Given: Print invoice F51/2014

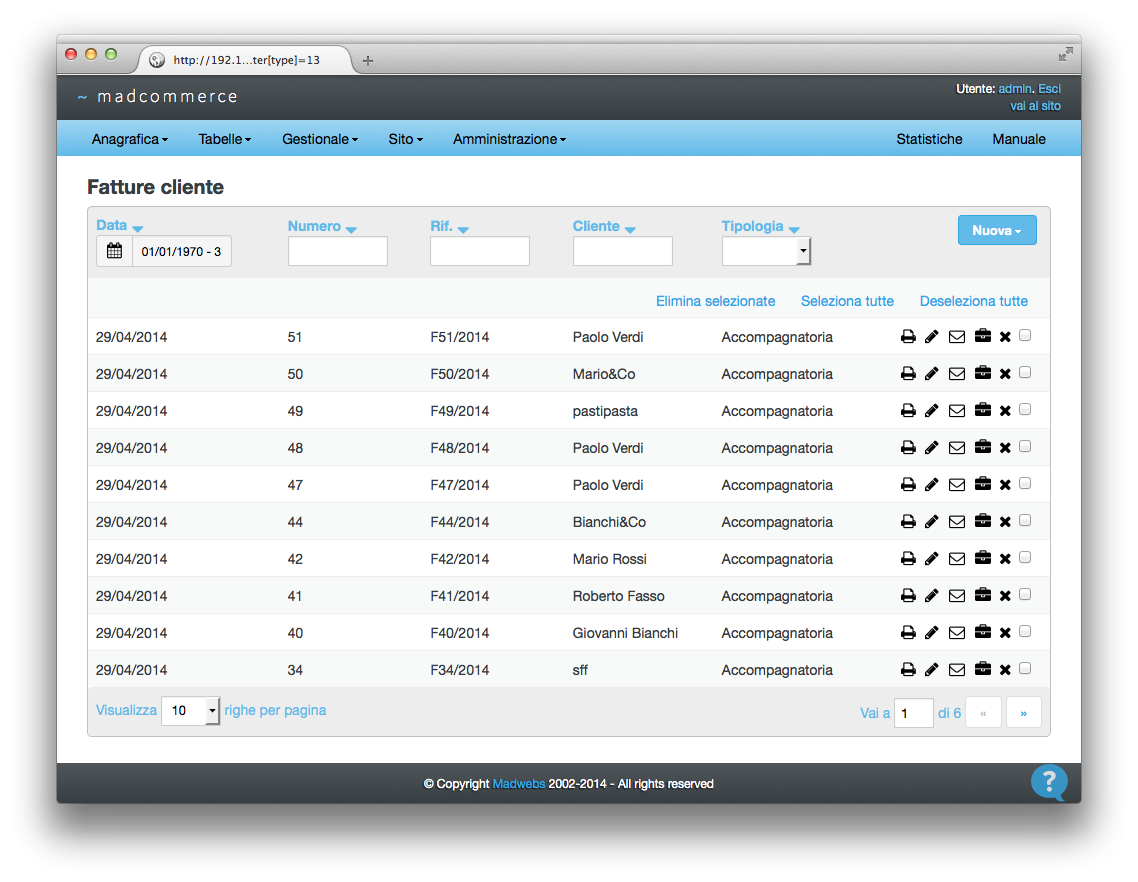Looking at the screenshot, I should click(x=908, y=337).
